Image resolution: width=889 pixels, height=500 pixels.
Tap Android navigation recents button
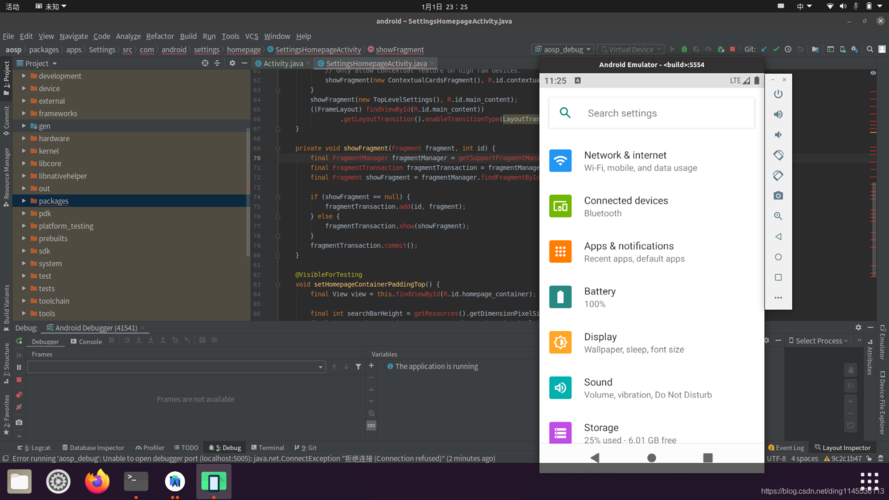pyautogui.click(x=708, y=457)
